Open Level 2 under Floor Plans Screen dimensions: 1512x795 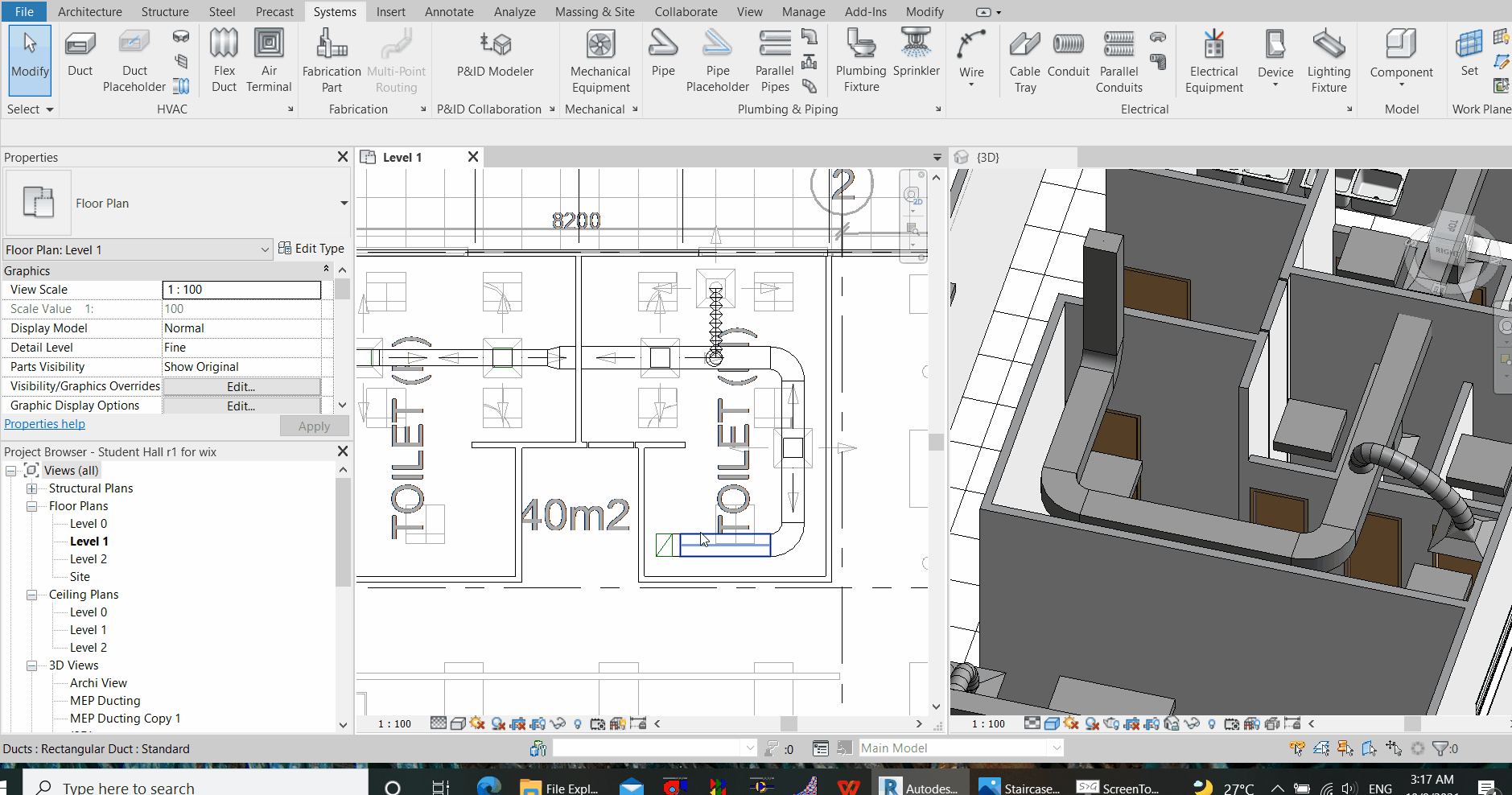(89, 559)
